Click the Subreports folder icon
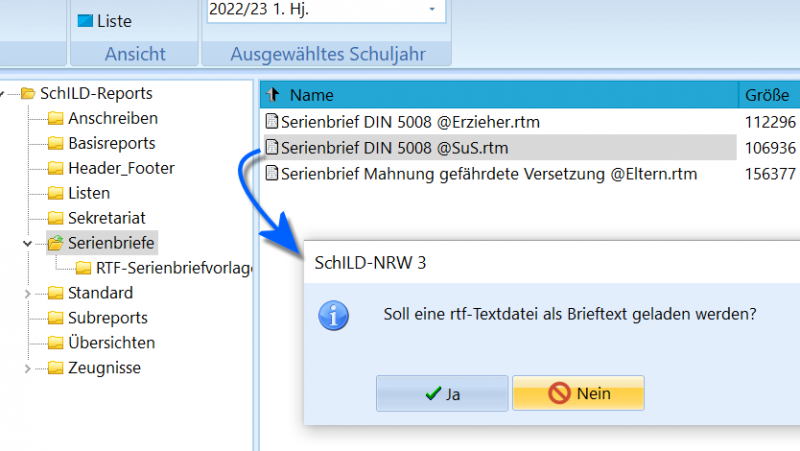 point(55,318)
